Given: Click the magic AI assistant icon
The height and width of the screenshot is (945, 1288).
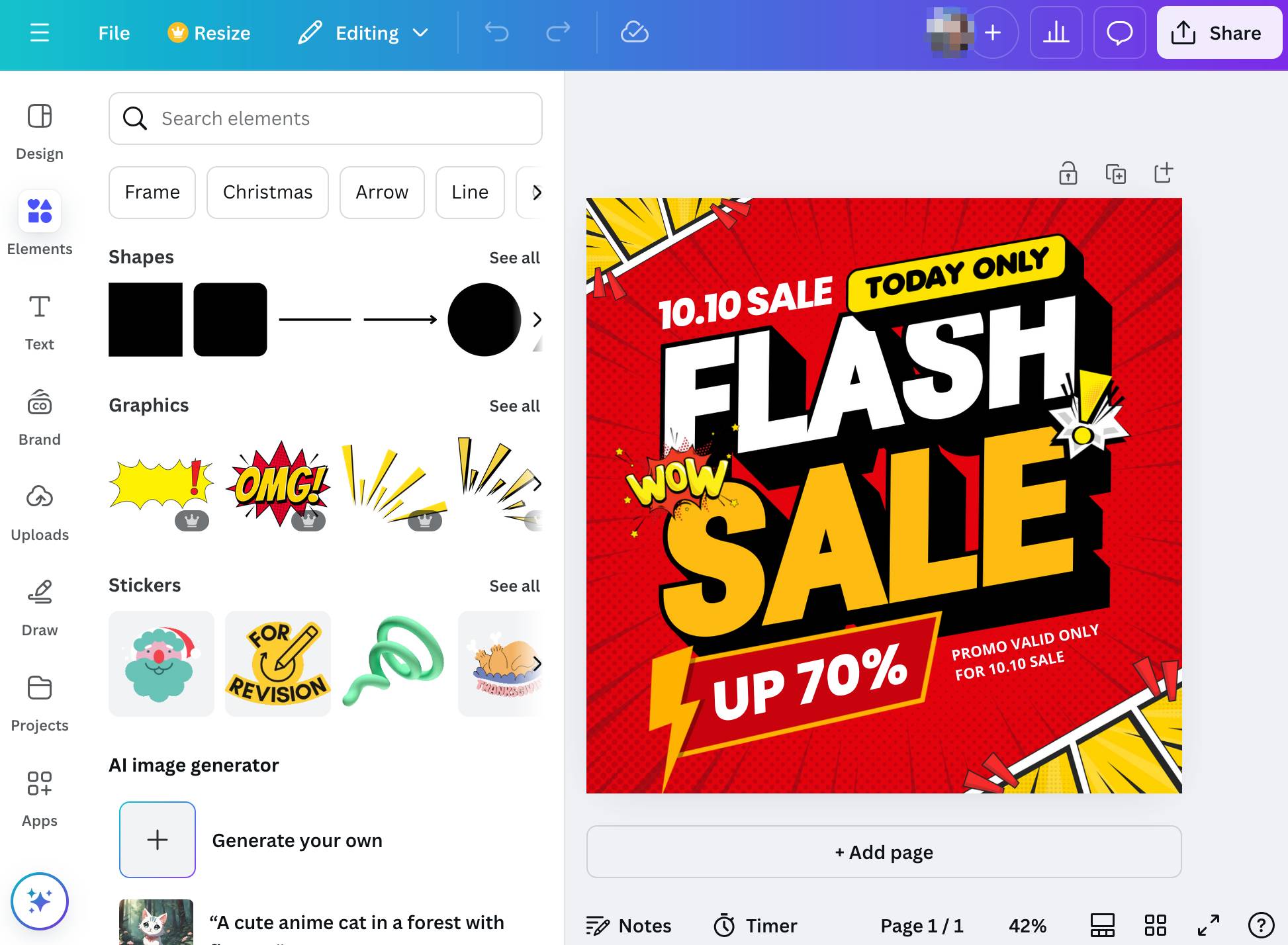Looking at the screenshot, I should (x=39, y=900).
